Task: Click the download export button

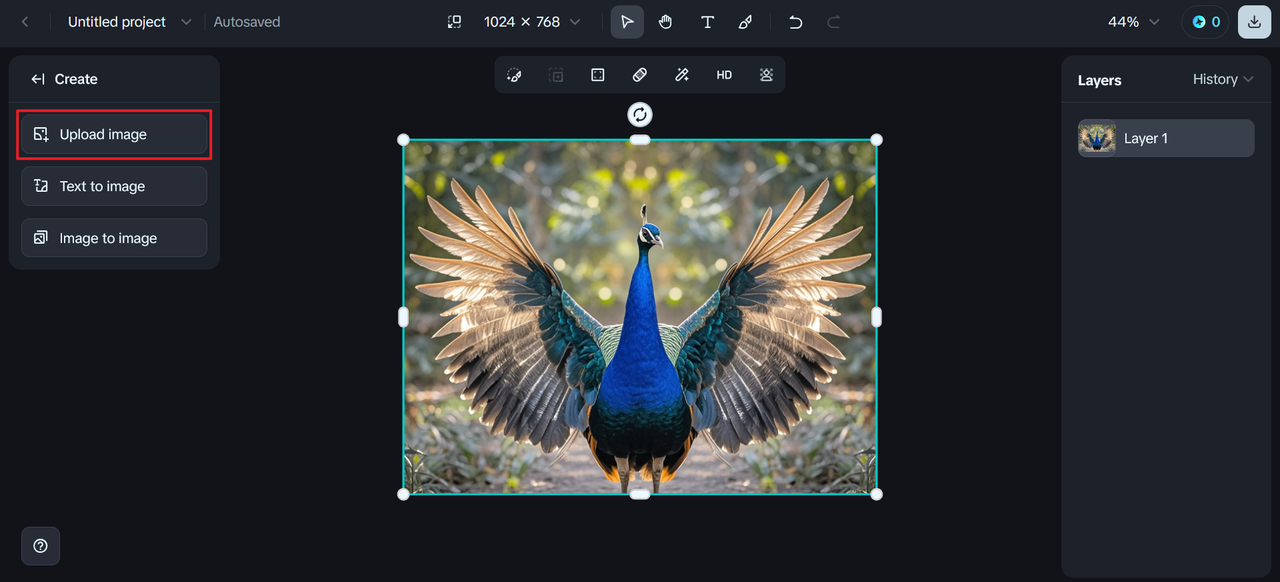Action: (x=1254, y=22)
